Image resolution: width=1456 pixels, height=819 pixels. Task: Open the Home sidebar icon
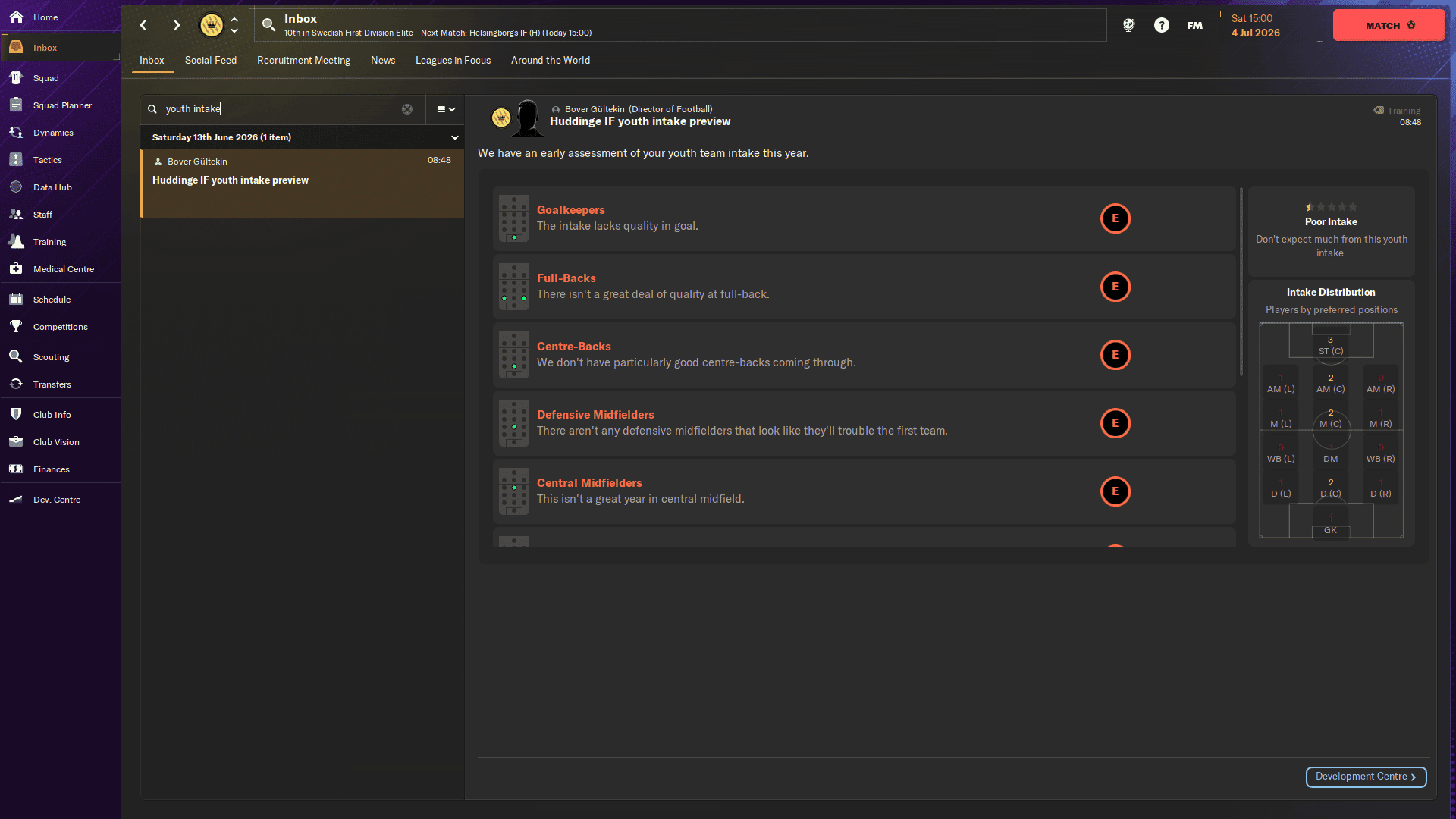(x=16, y=17)
